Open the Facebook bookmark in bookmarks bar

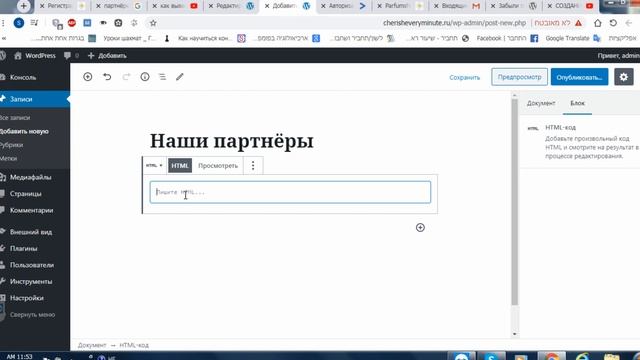click(x=507, y=38)
